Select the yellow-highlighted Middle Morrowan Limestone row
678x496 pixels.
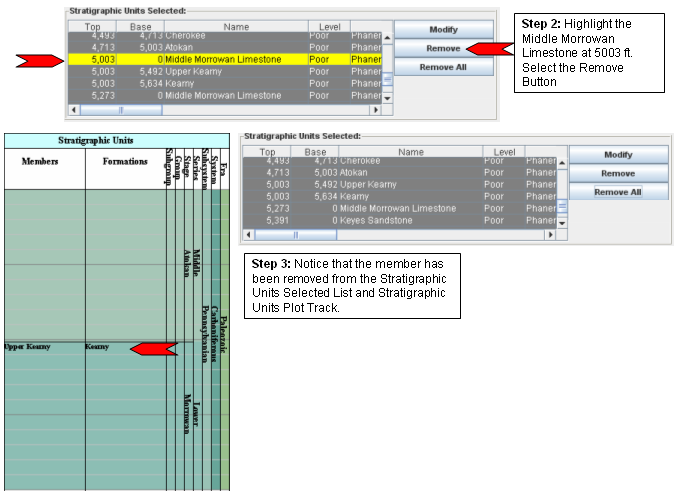point(222,60)
